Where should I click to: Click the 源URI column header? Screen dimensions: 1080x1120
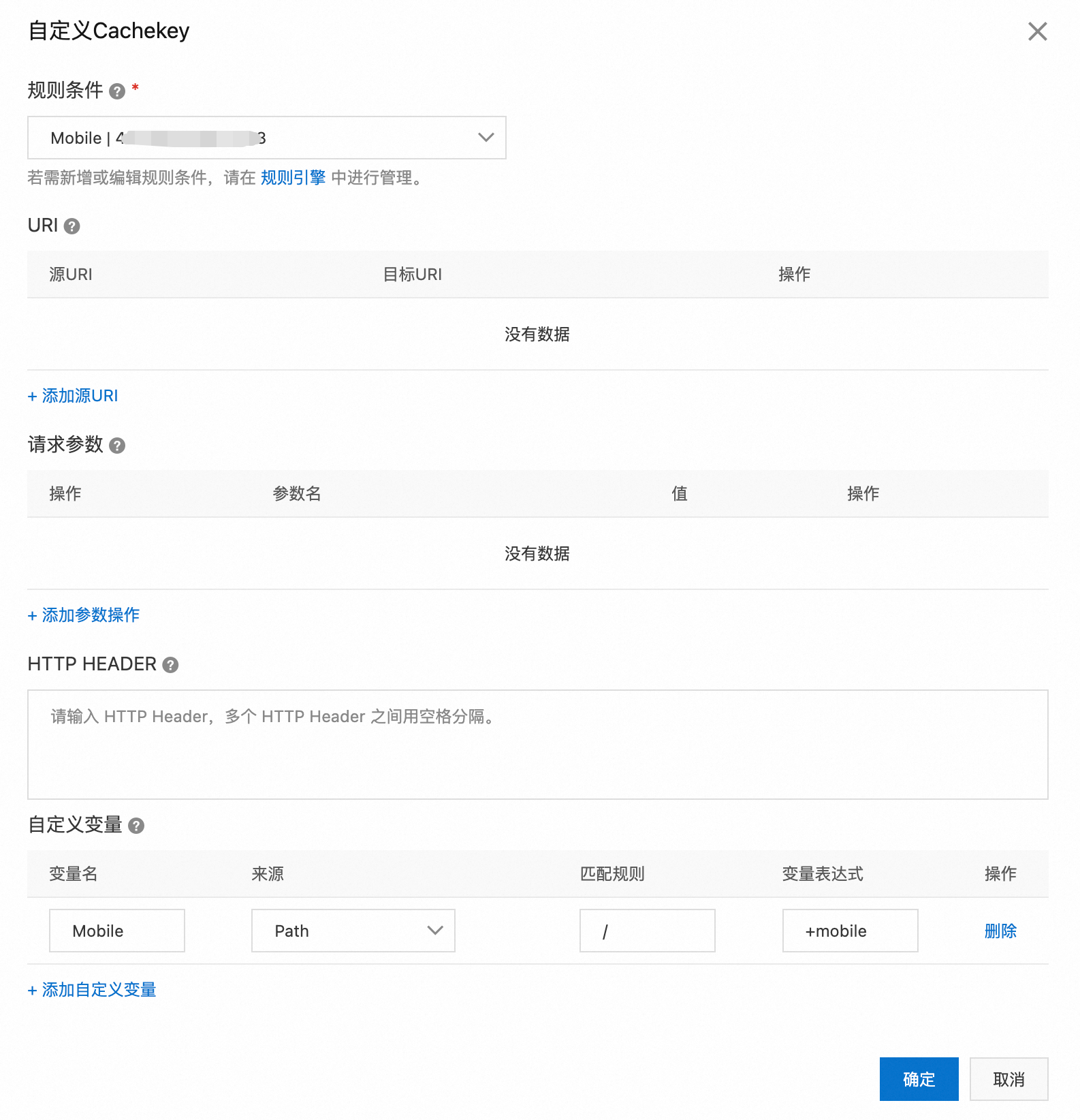click(x=71, y=275)
